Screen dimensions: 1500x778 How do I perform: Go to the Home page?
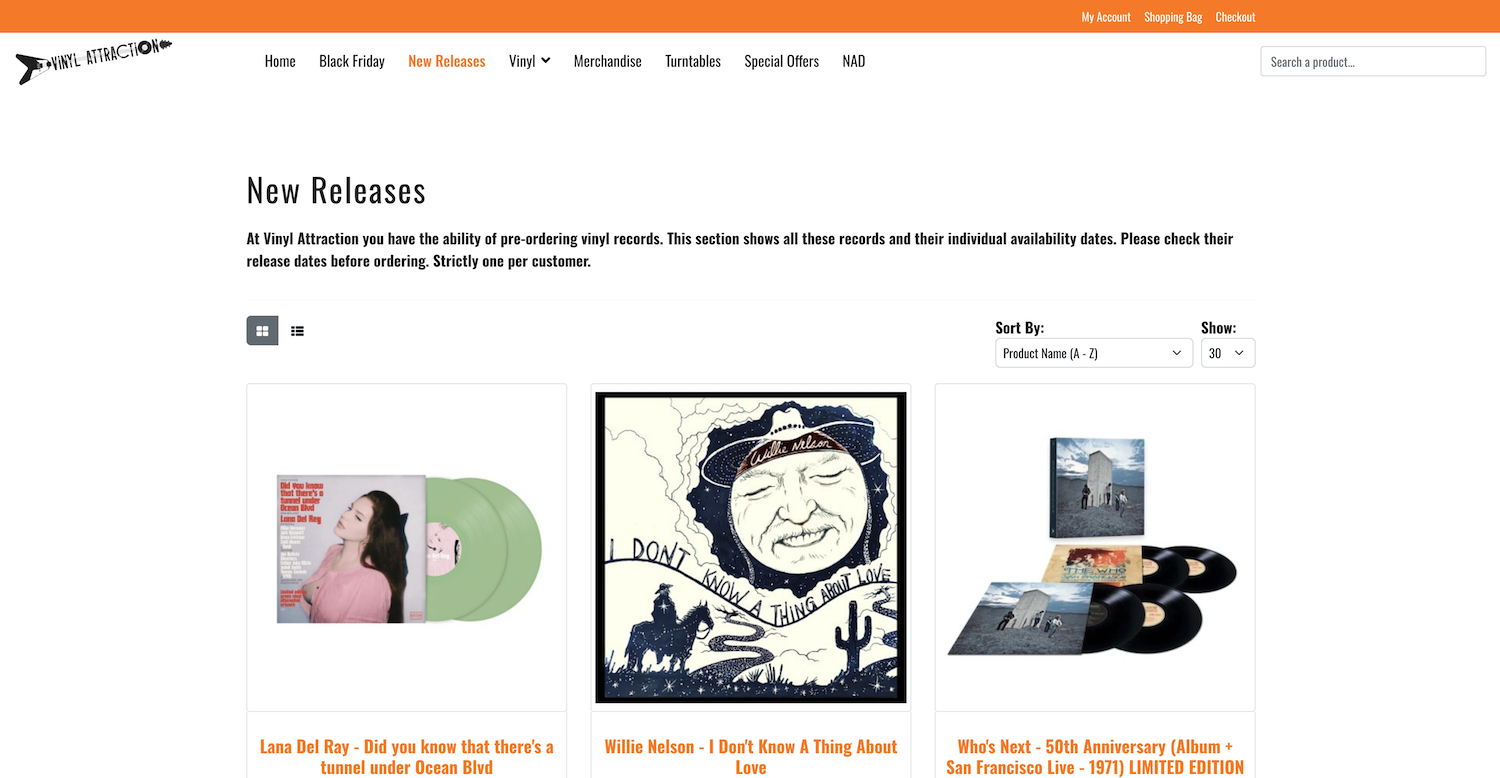pyautogui.click(x=280, y=61)
